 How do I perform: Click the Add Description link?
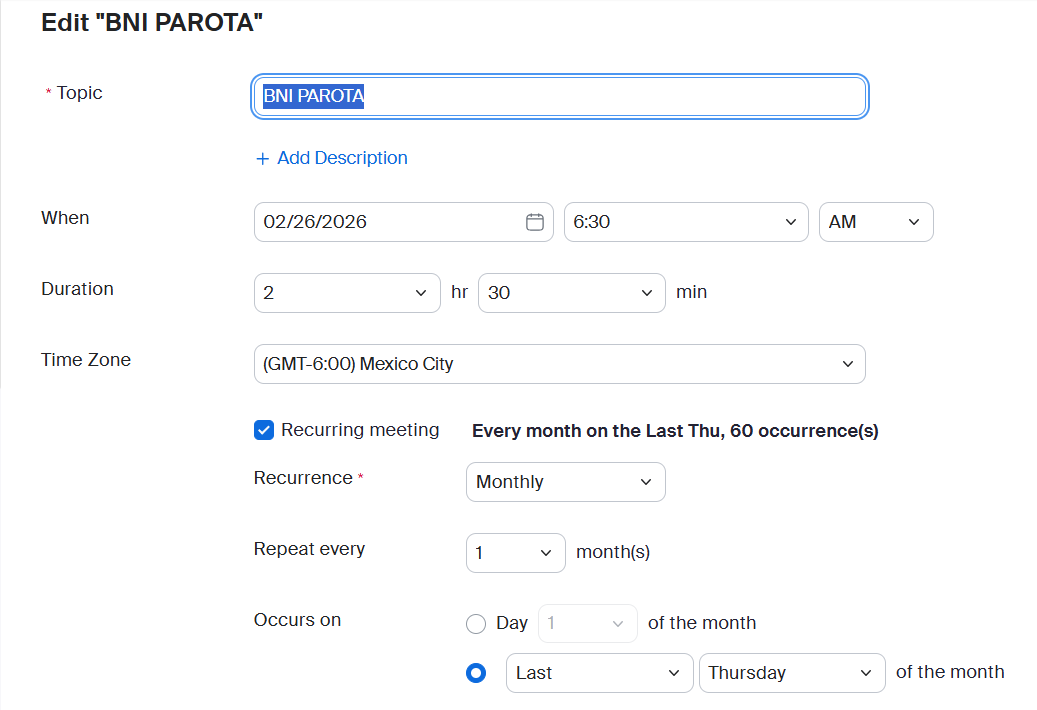(342, 158)
